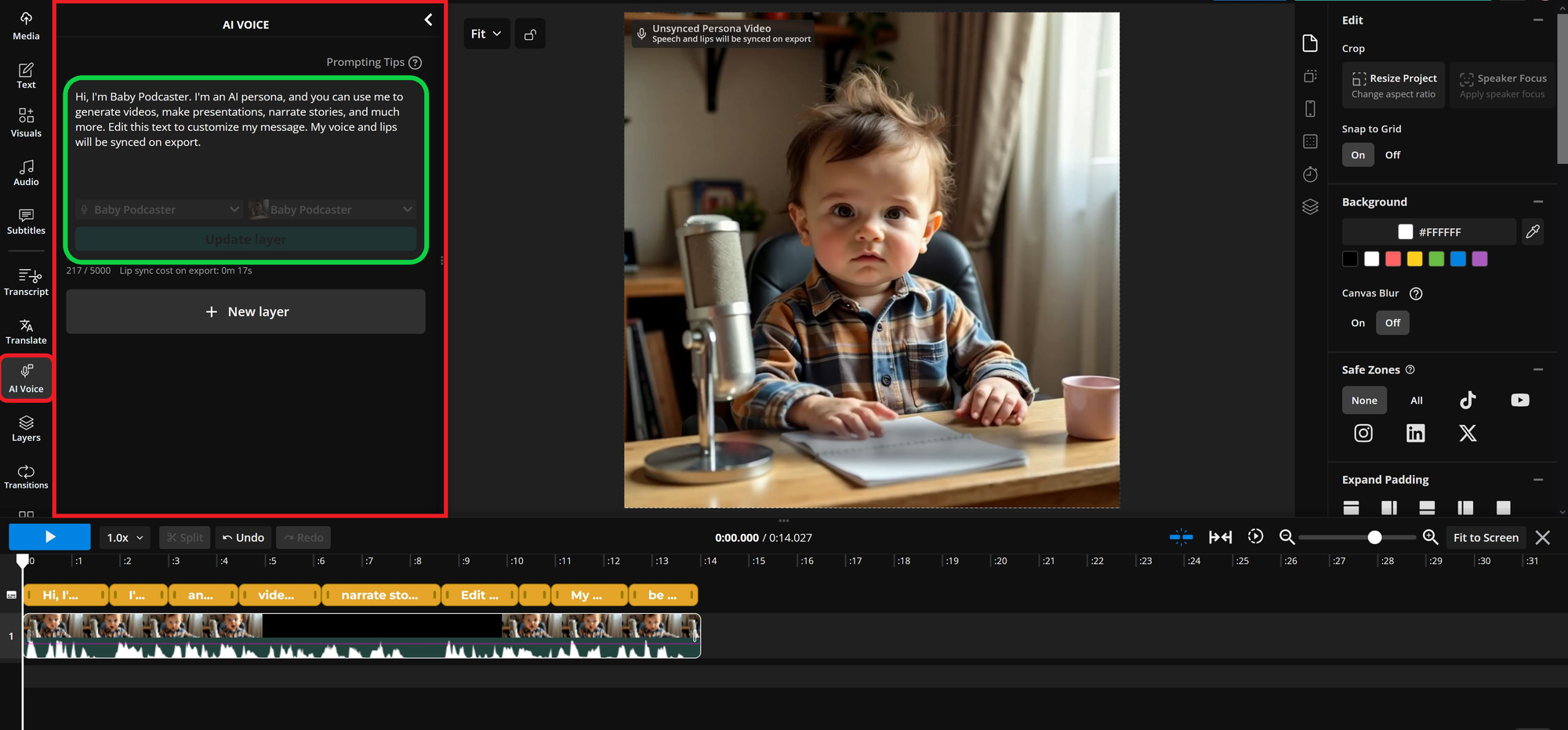This screenshot has height=730, width=1568.
Task: Open the 1.0x playback speed dropdown
Action: [x=125, y=538]
